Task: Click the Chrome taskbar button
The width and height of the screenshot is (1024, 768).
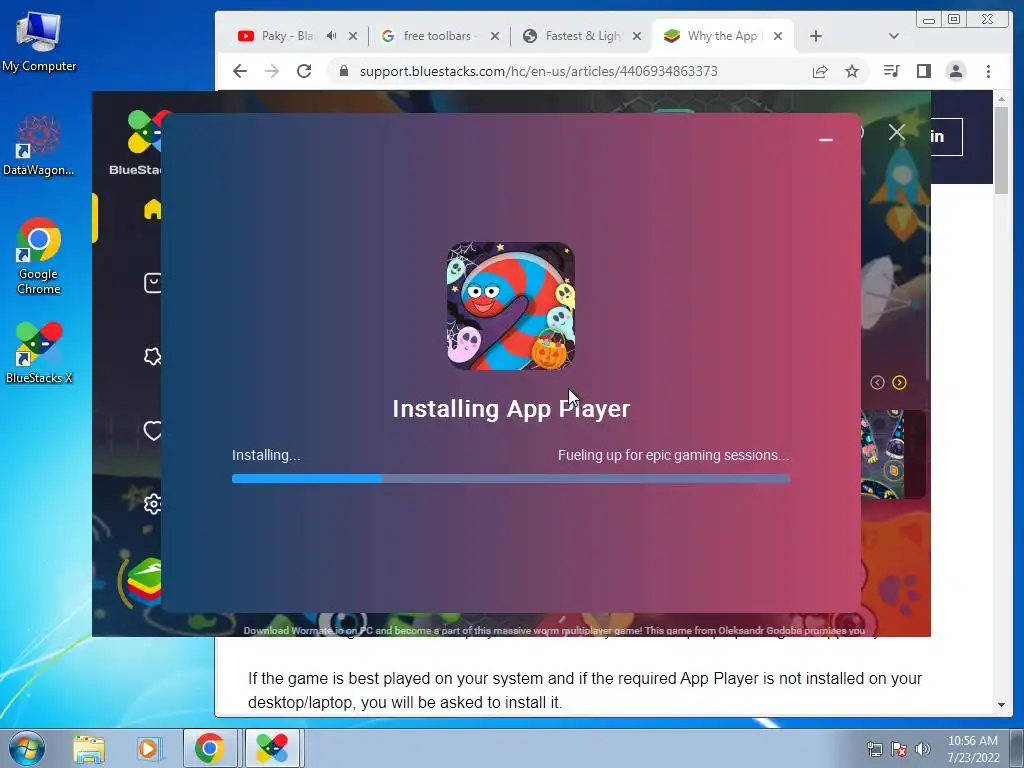Action: 210,748
